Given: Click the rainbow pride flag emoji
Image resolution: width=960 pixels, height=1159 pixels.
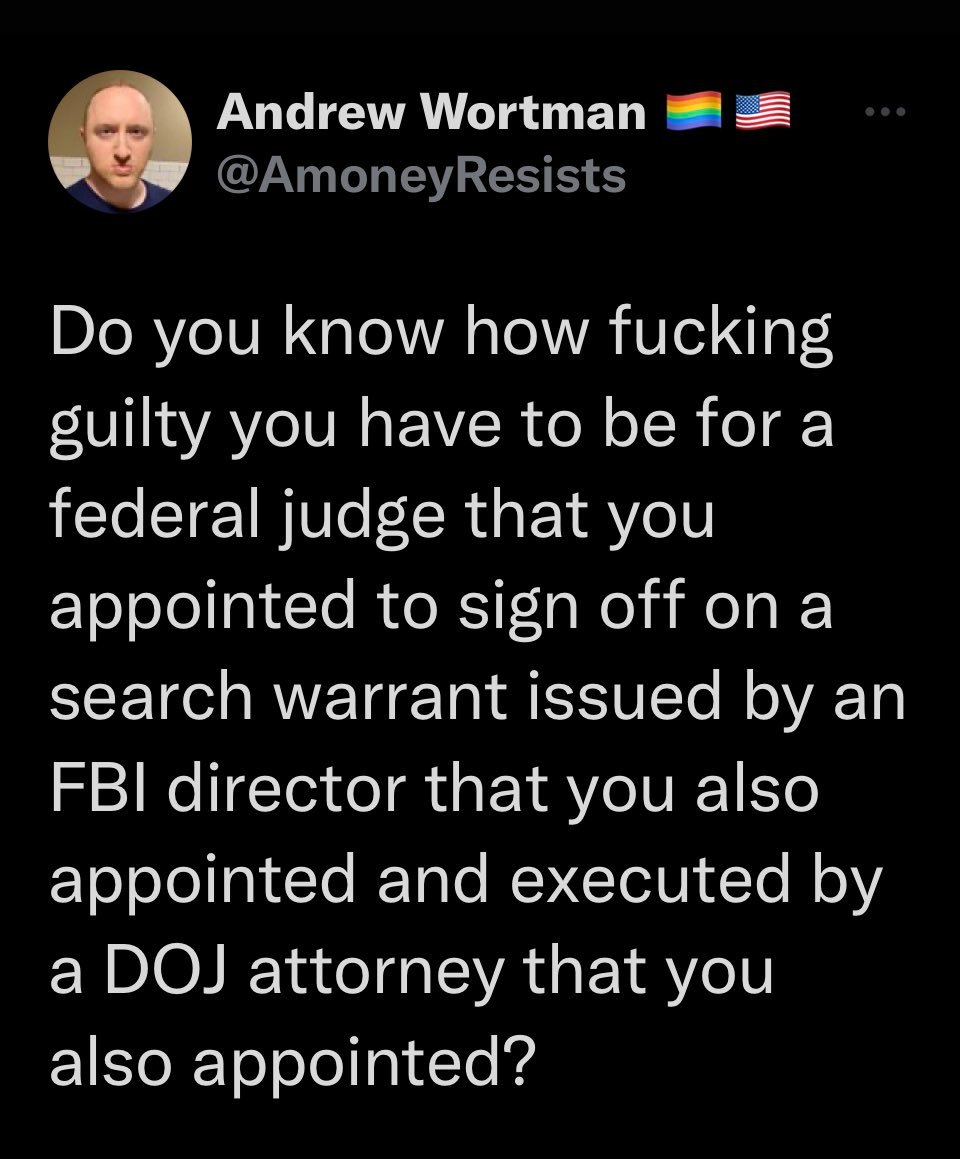Looking at the screenshot, I should pyautogui.click(x=693, y=112).
